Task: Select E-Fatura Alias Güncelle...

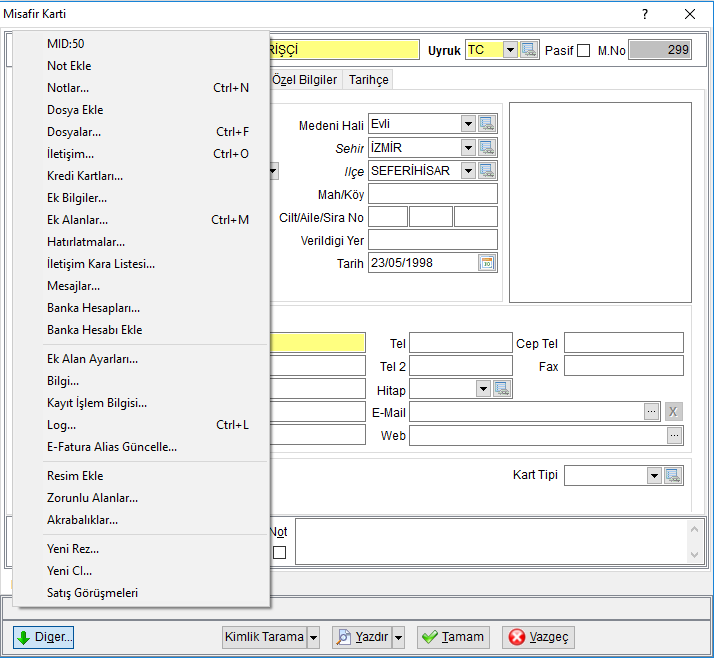Action: pos(141,447)
